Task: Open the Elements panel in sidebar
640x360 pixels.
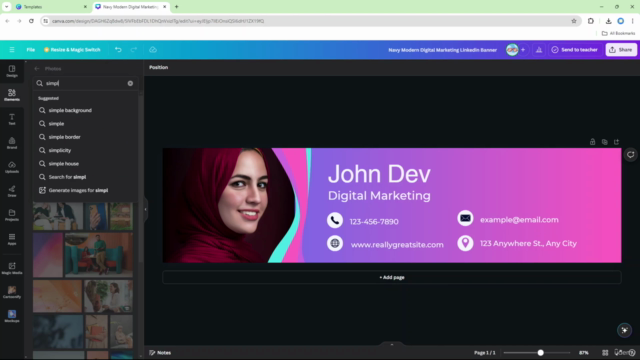Action: [12, 95]
